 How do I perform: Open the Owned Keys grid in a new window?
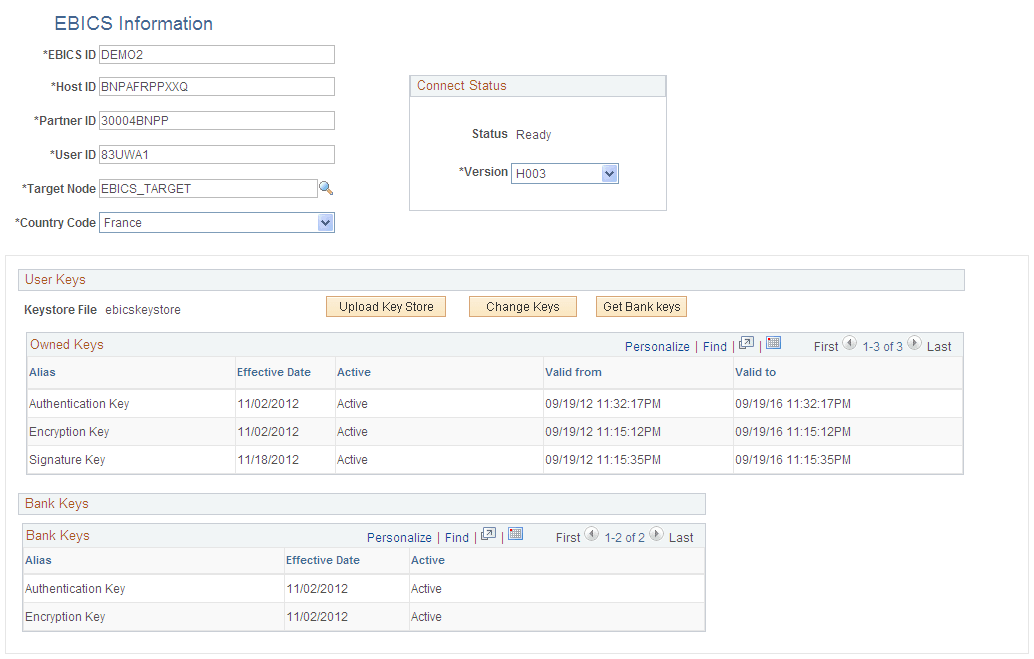coord(745,344)
